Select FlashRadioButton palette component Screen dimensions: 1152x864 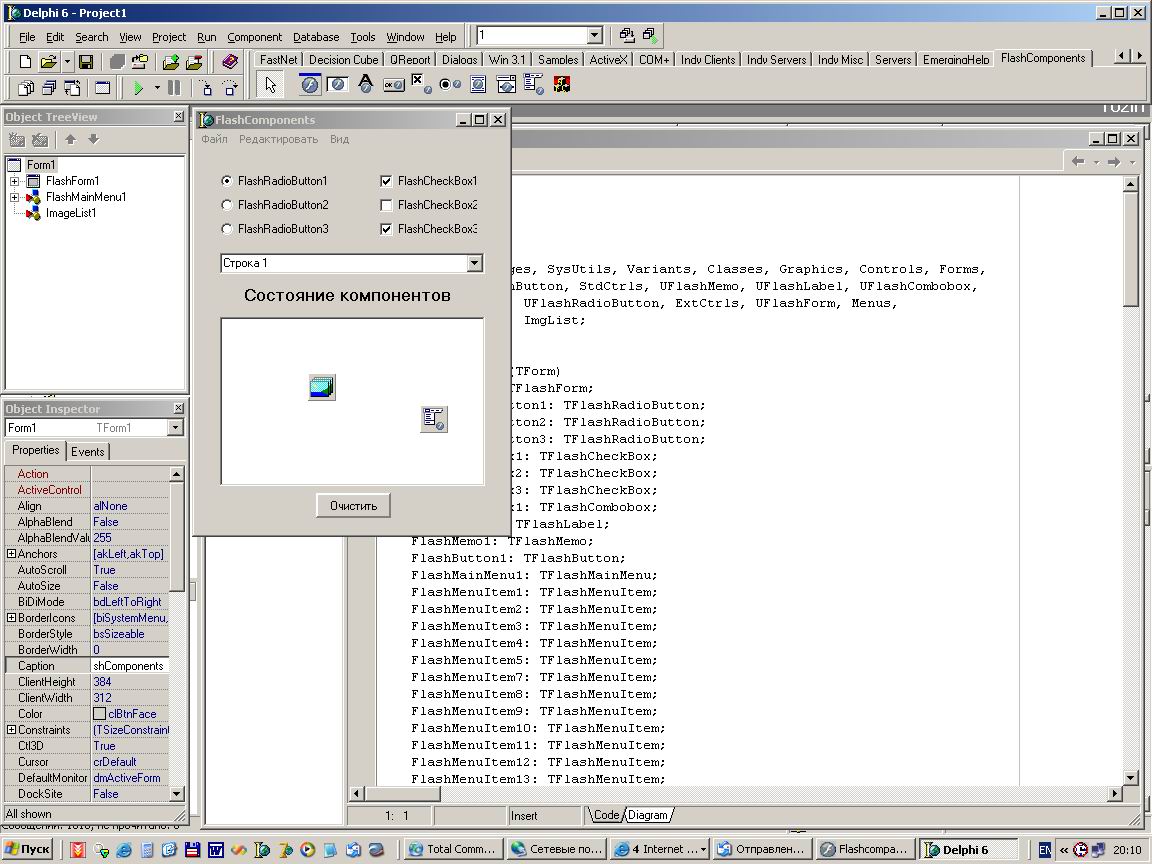[449, 85]
